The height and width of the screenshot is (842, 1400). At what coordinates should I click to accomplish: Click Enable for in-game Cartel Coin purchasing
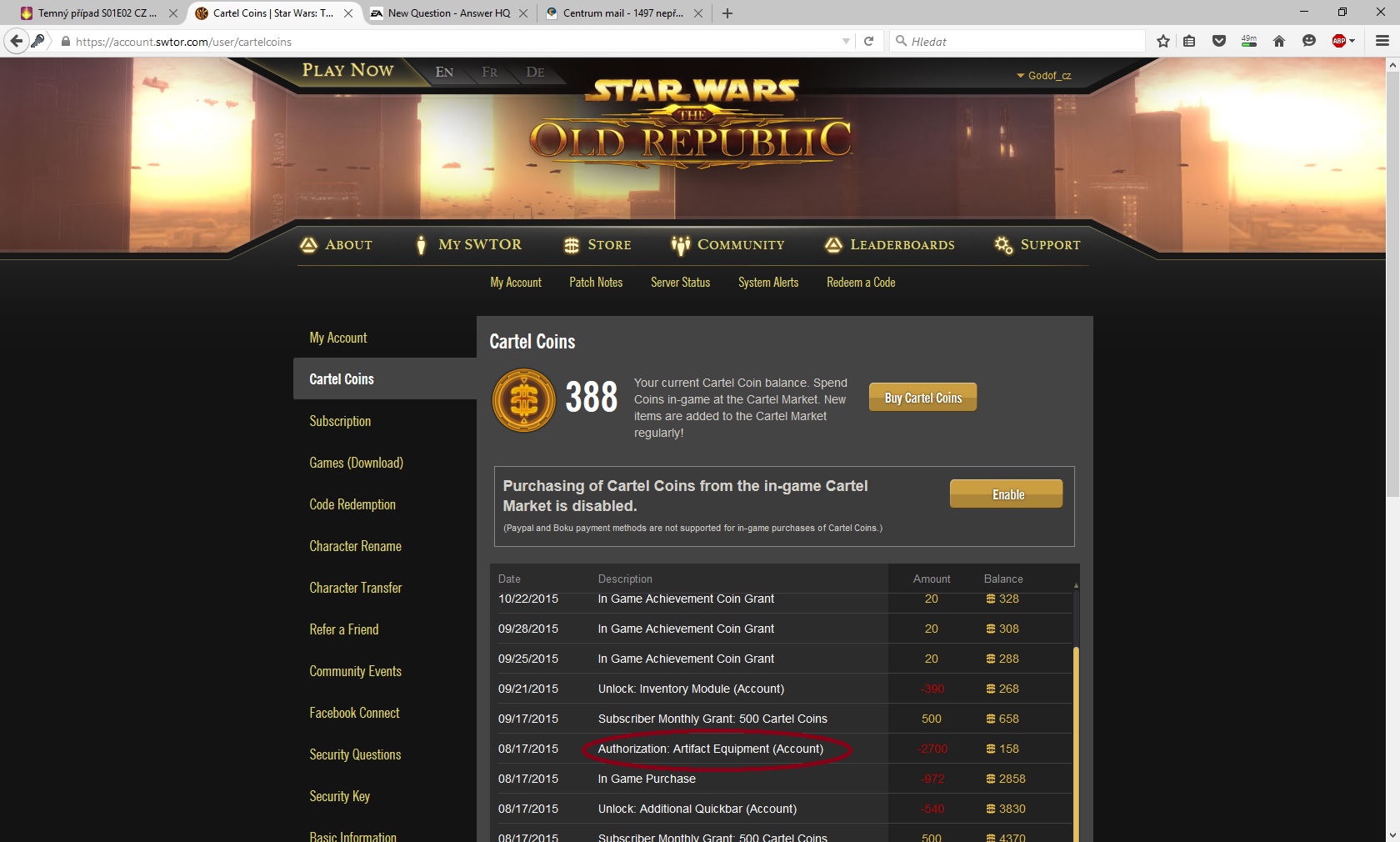point(1007,494)
